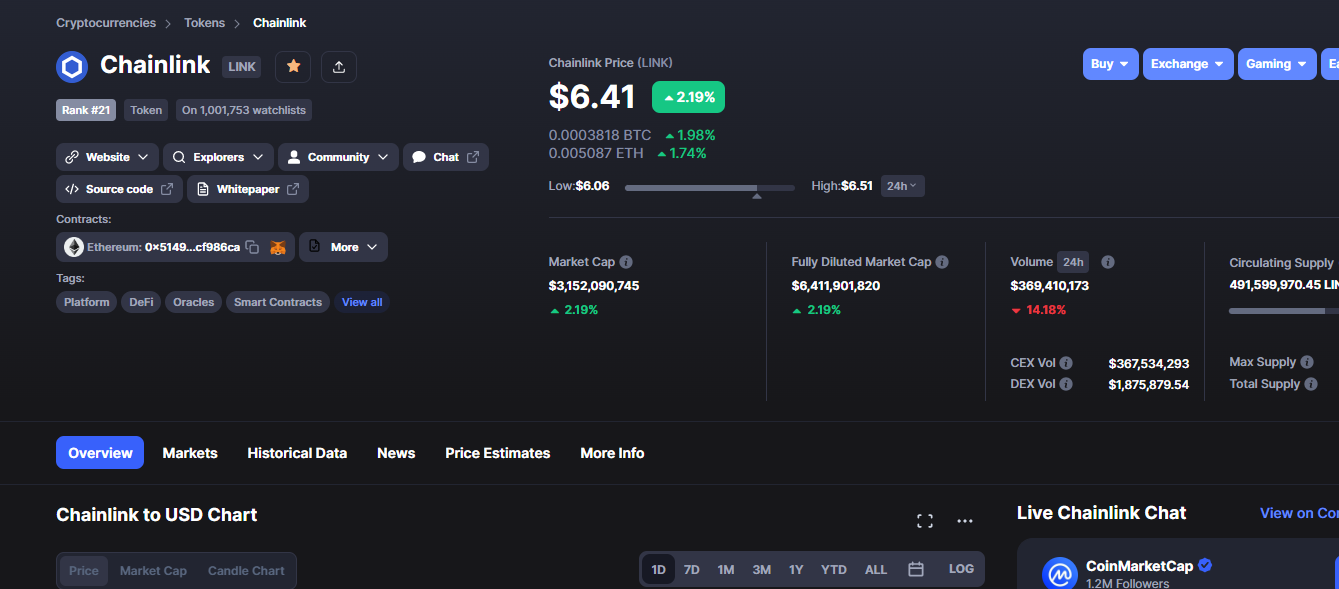The width and height of the screenshot is (1339, 589).
Task: Switch the chart to Candle Chart view
Action: pyautogui.click(x=246, y=571)
